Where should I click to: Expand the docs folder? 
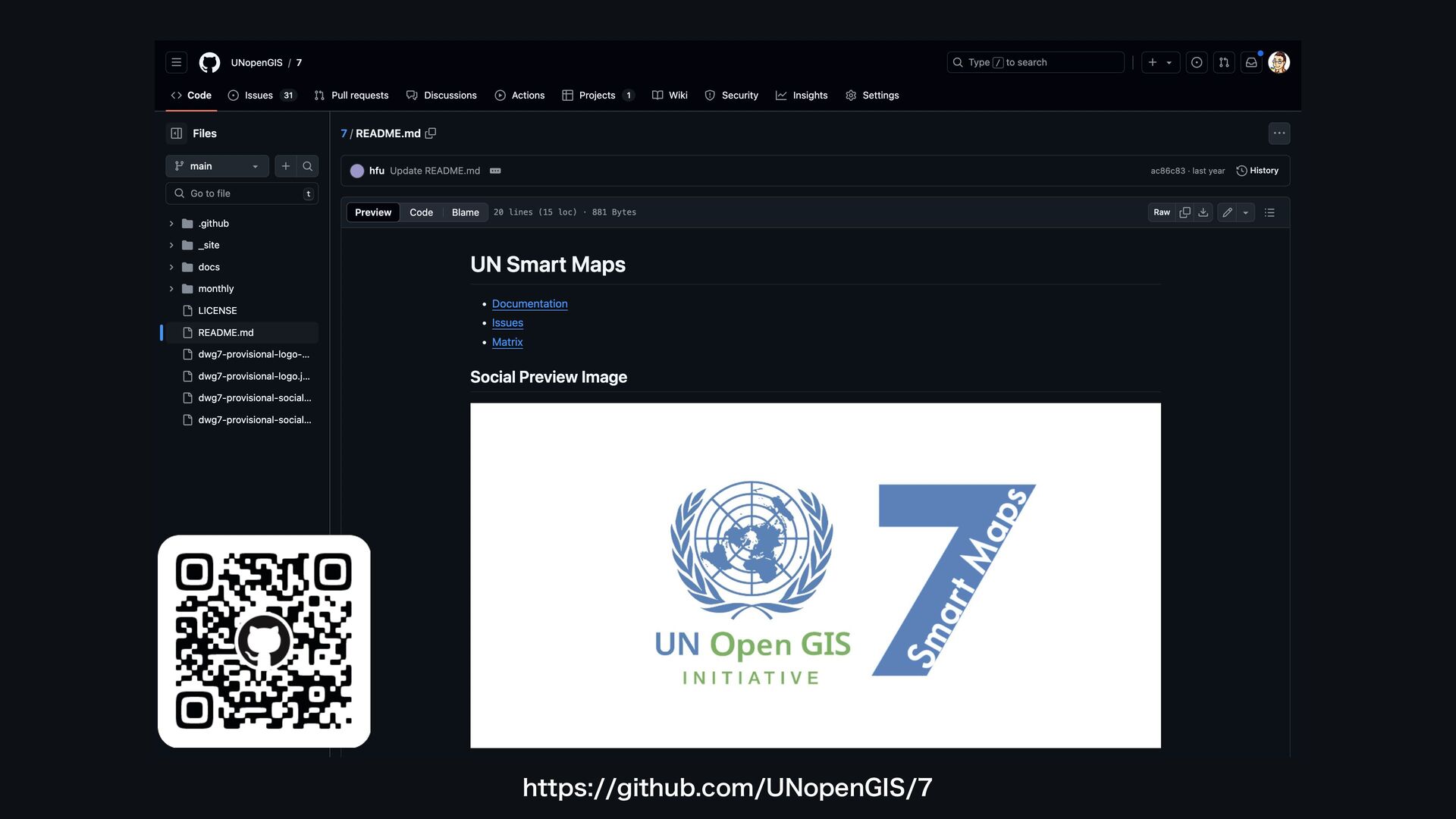point(171,267)
